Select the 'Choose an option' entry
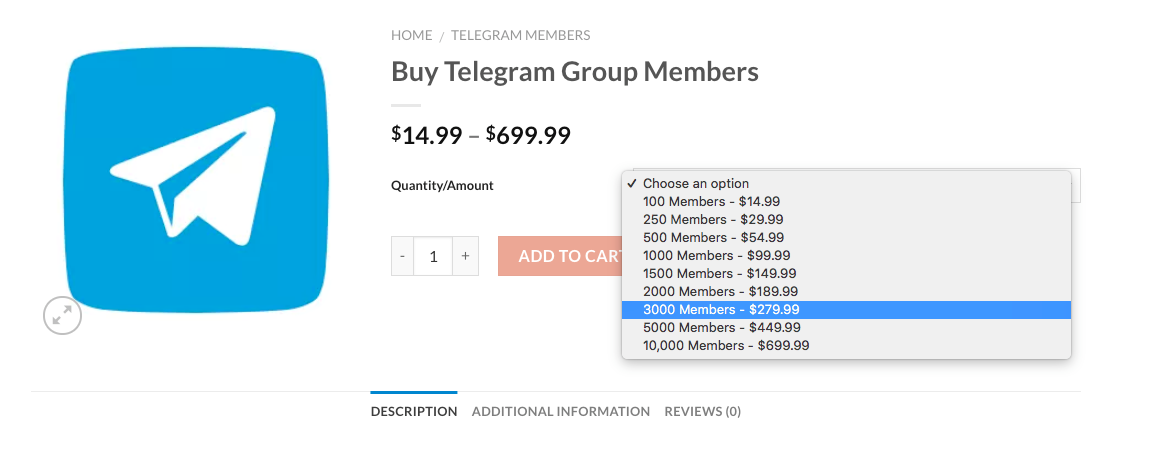Screen dimensions: 1157x449 [x=695, y=184]
